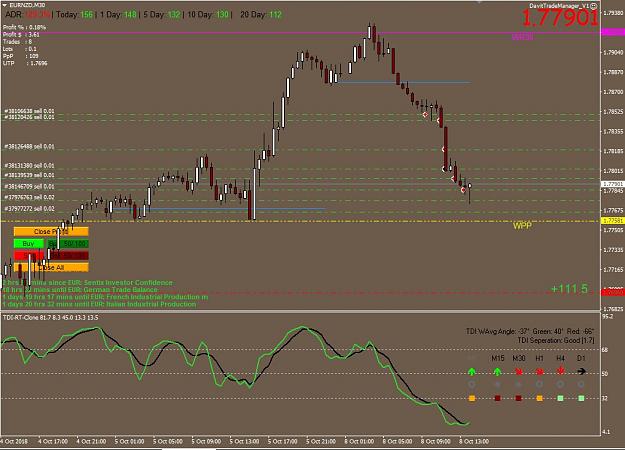Click the 10 Day: 130 ADR value
This screenshot has height=450, width=625.
pyautogui.click(x=208, y=15)
